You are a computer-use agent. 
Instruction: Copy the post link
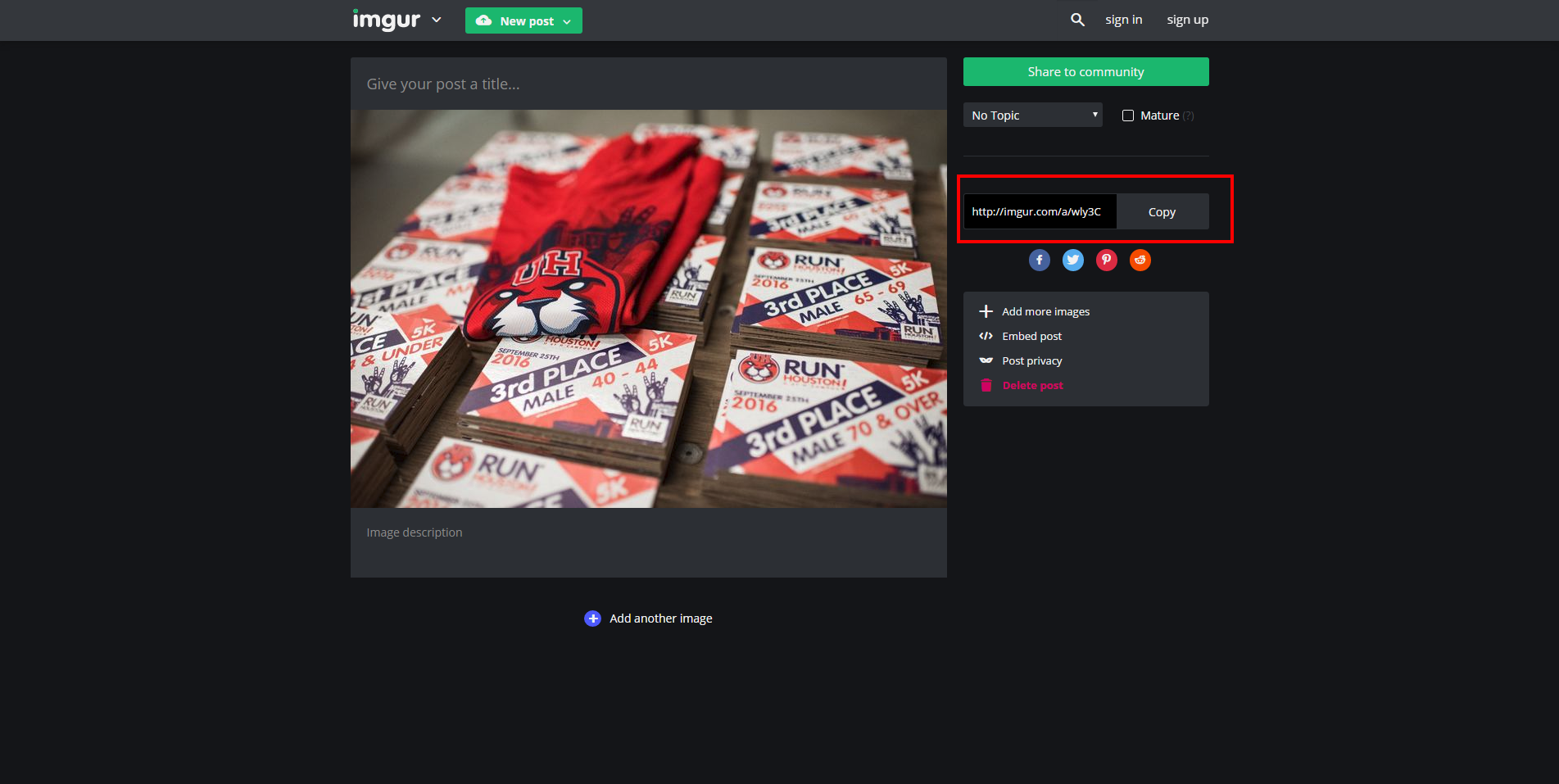click(x=1162, y=211)
